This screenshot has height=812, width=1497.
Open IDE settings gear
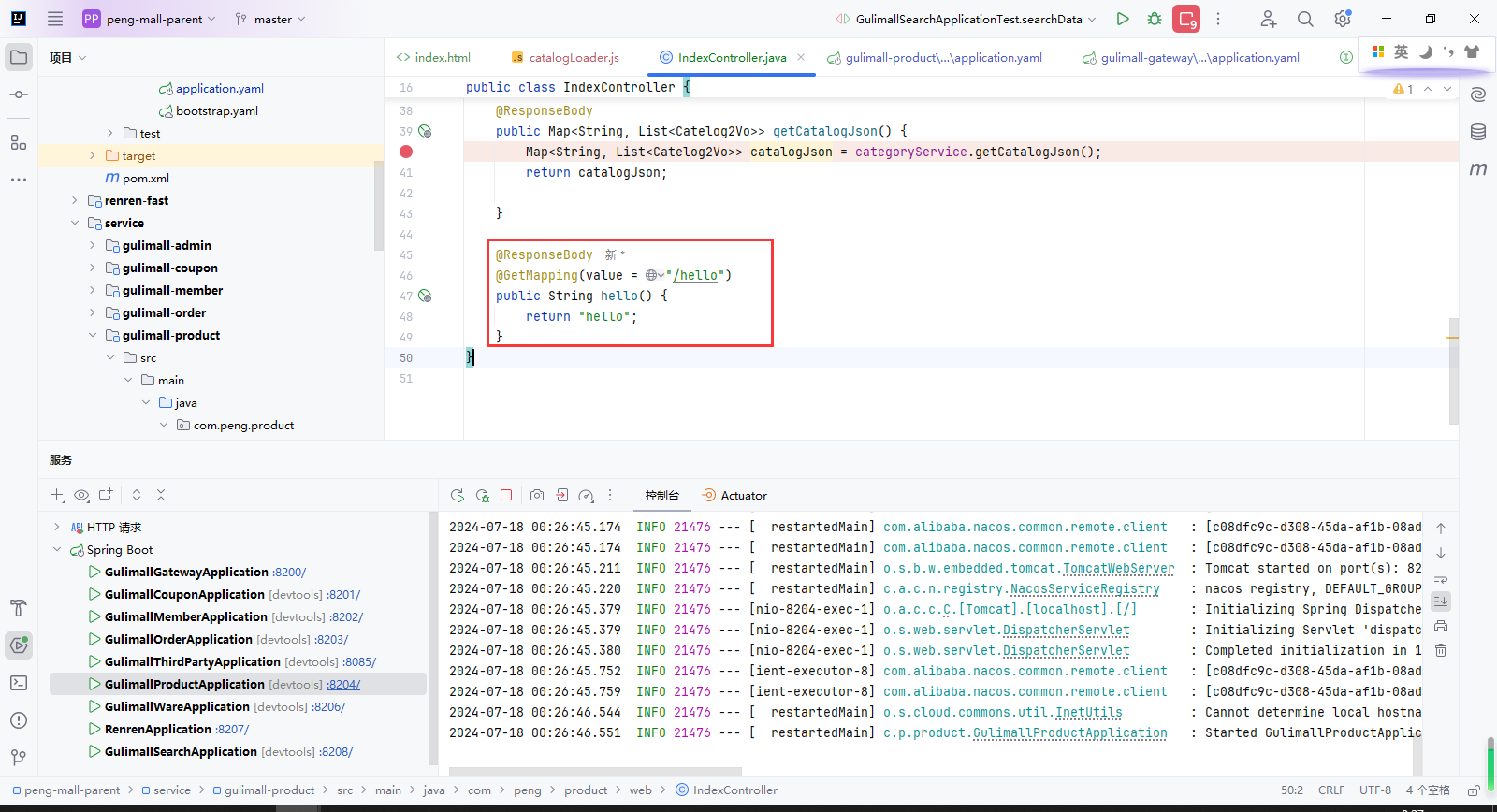point(1343,19)
